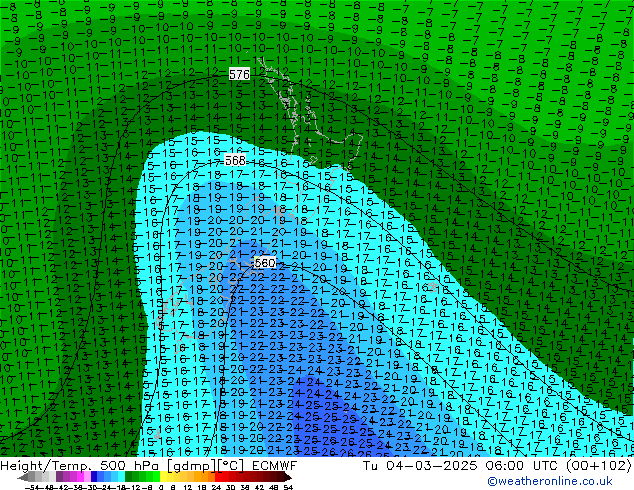Screen dimensions: 634x490
Task: Click the 576 height contour label
Action: coord(239,75)
